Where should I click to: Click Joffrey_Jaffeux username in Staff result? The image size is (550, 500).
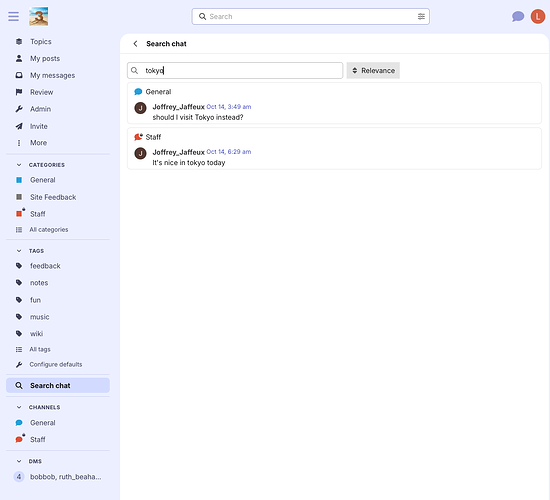tap(179, 152)
